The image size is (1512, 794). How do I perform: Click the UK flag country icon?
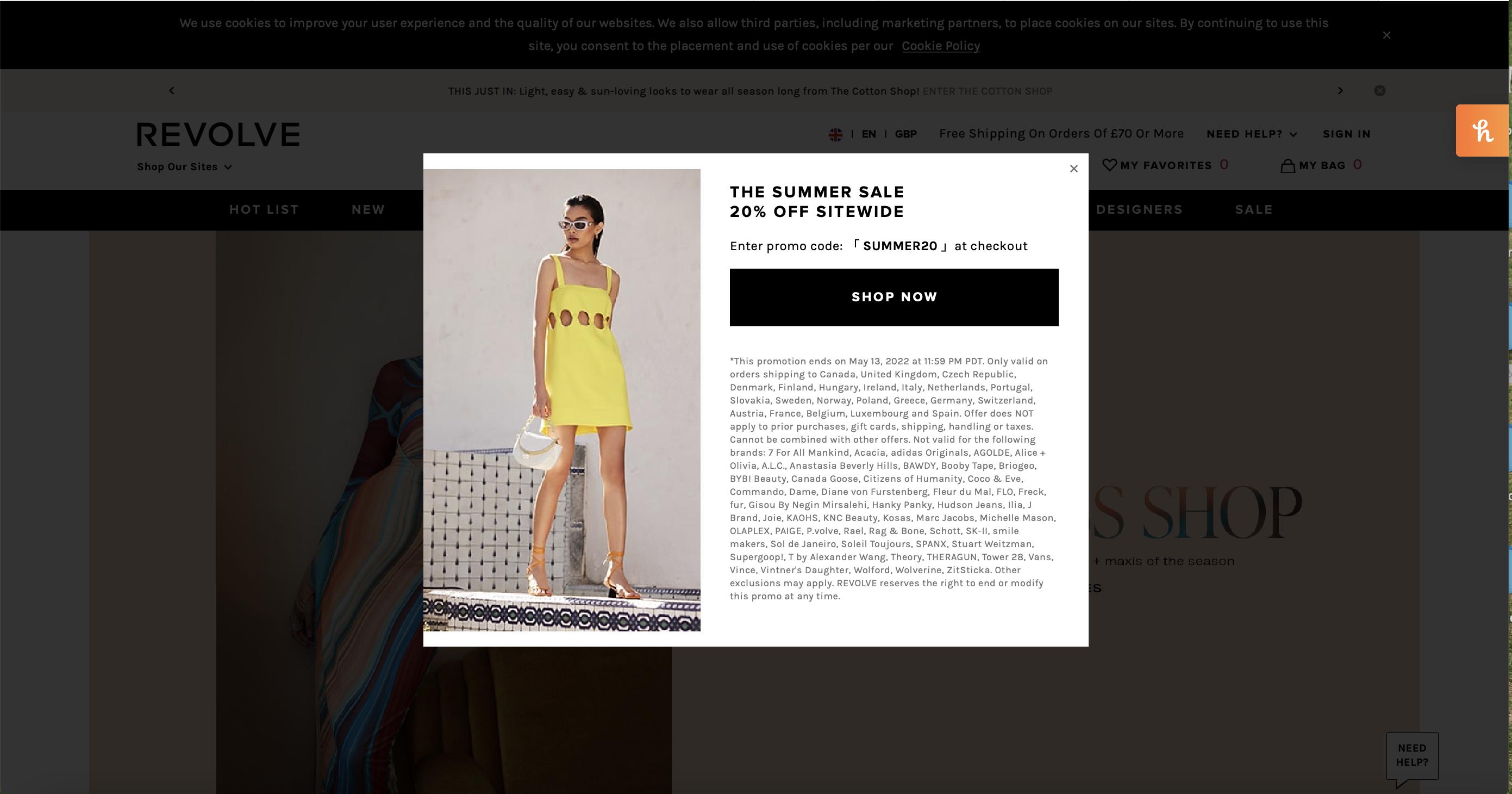click(835, 134)
